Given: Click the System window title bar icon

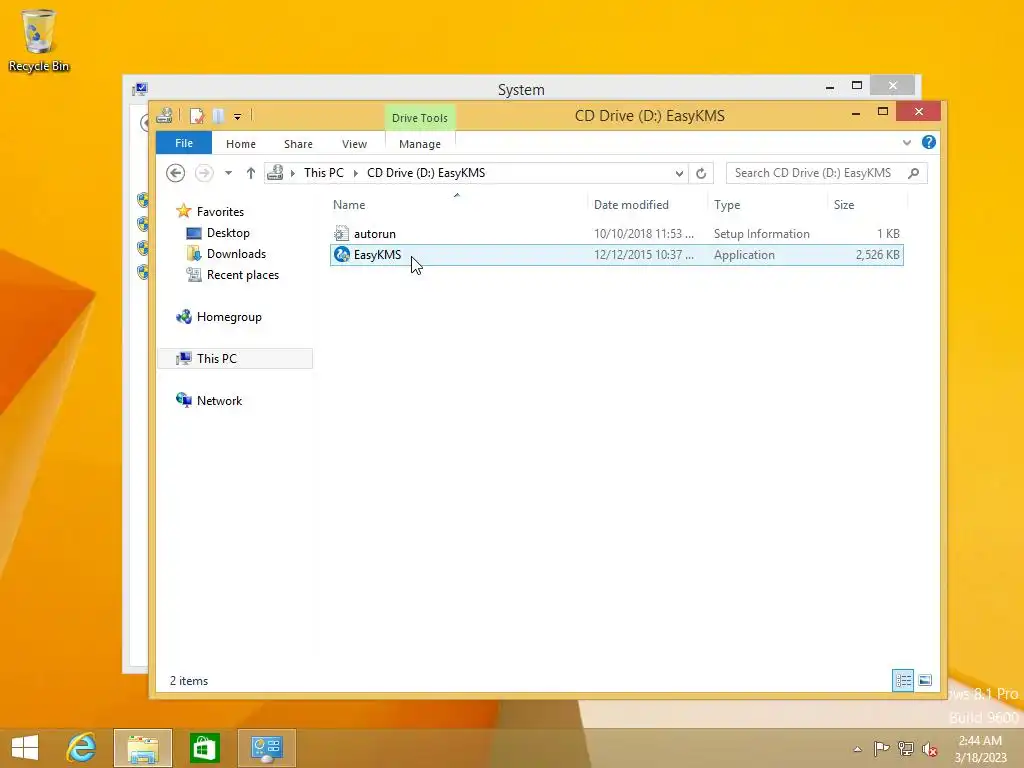Looking at the screenshot, I should pos(140,89).
